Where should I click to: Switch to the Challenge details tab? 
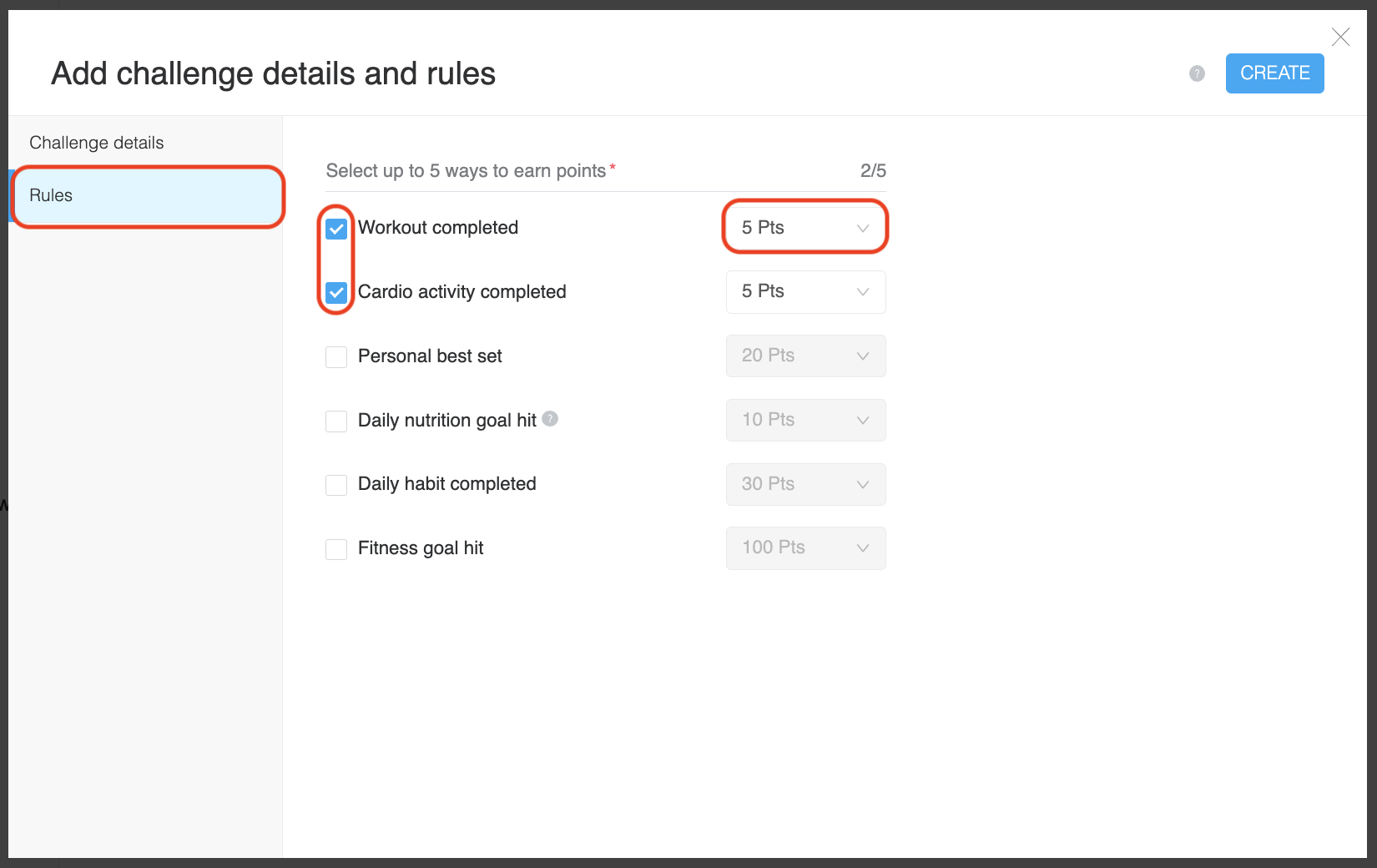click(97, 143)
